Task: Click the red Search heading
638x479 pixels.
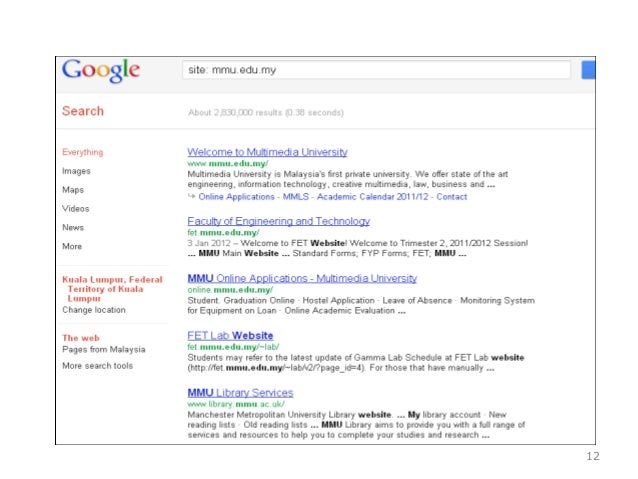Action: 83,111
